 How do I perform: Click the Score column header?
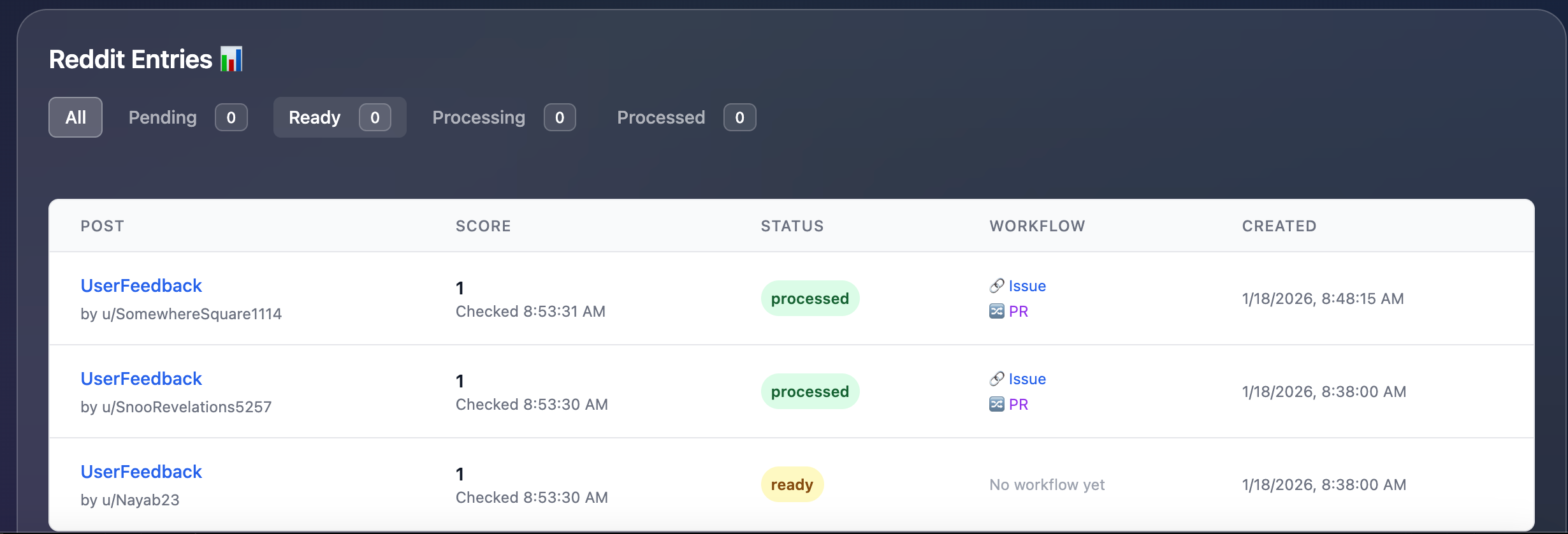(483, 226)
